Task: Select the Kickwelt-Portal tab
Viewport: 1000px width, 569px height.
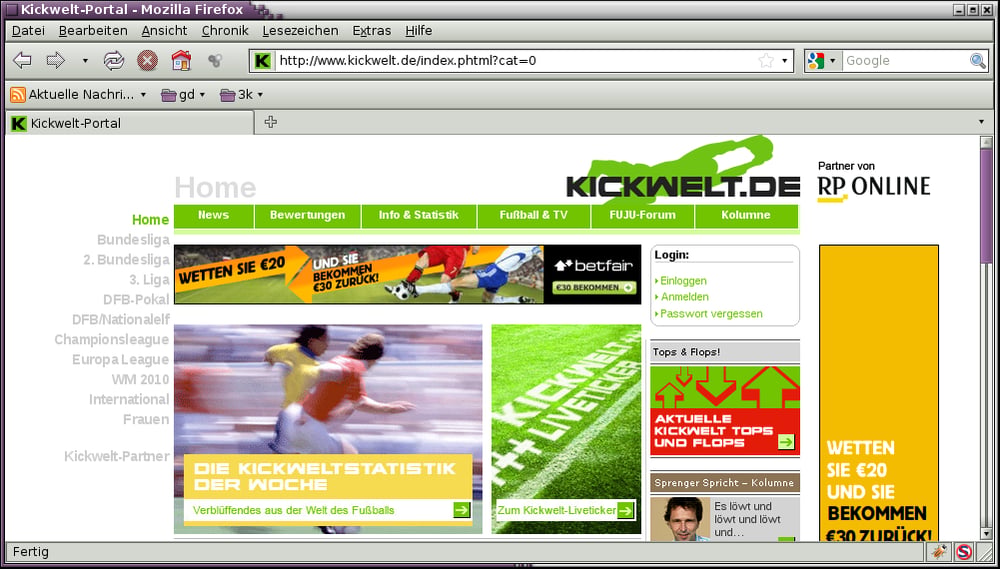Action: pyautogui.click(x=129, y=122)
